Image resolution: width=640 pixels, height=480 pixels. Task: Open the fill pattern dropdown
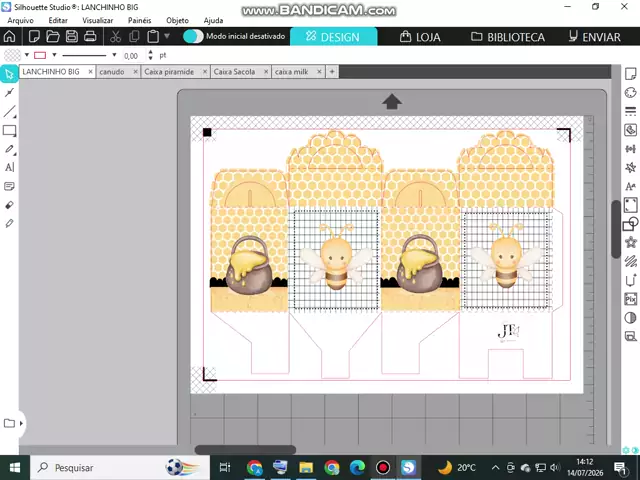tap(27, 55)
